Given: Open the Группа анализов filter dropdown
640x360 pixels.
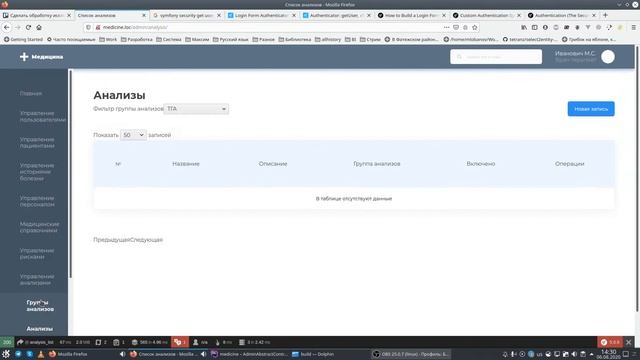Looking at the screenshot, I should click(196, 109).
